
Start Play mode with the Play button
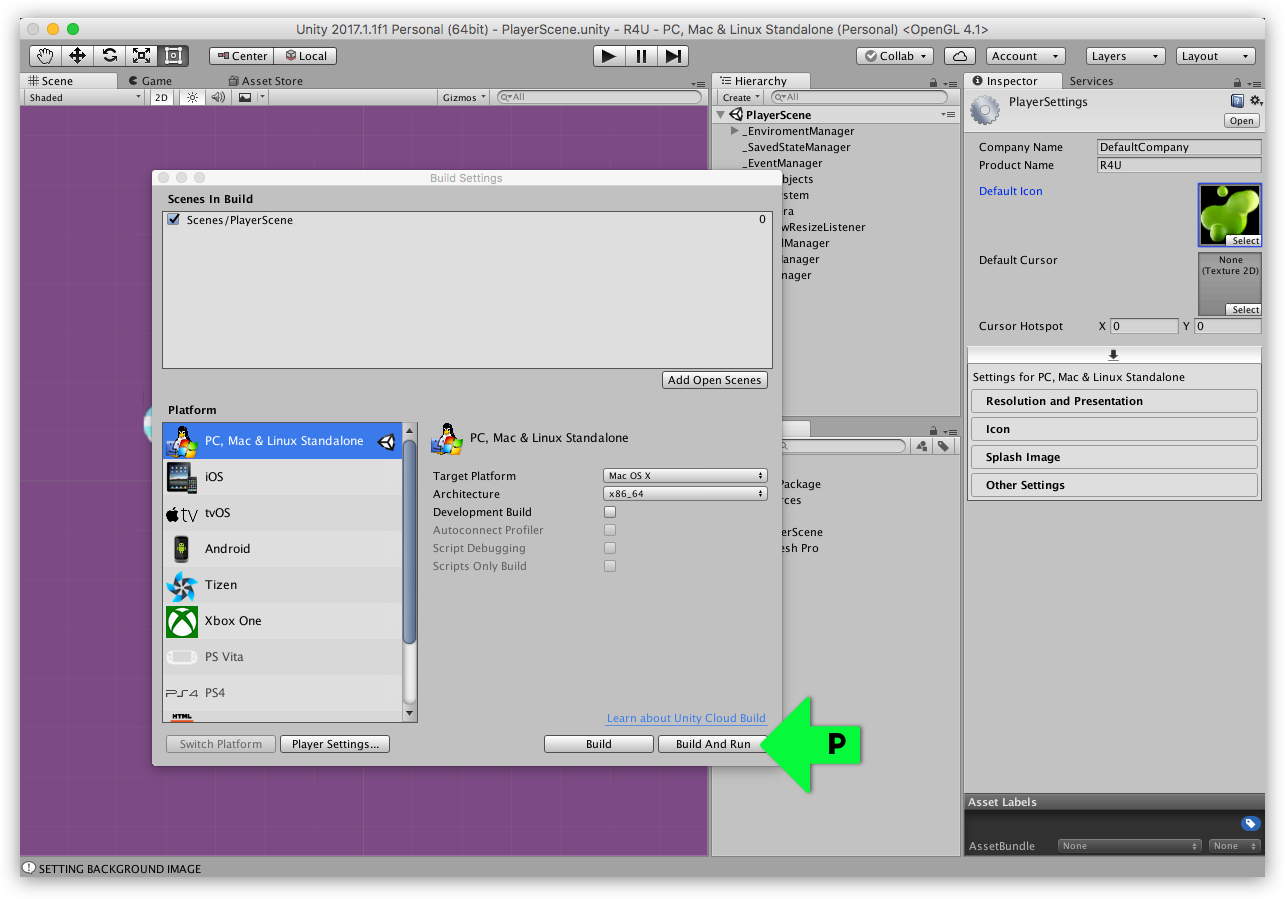[x=608, y=56]
